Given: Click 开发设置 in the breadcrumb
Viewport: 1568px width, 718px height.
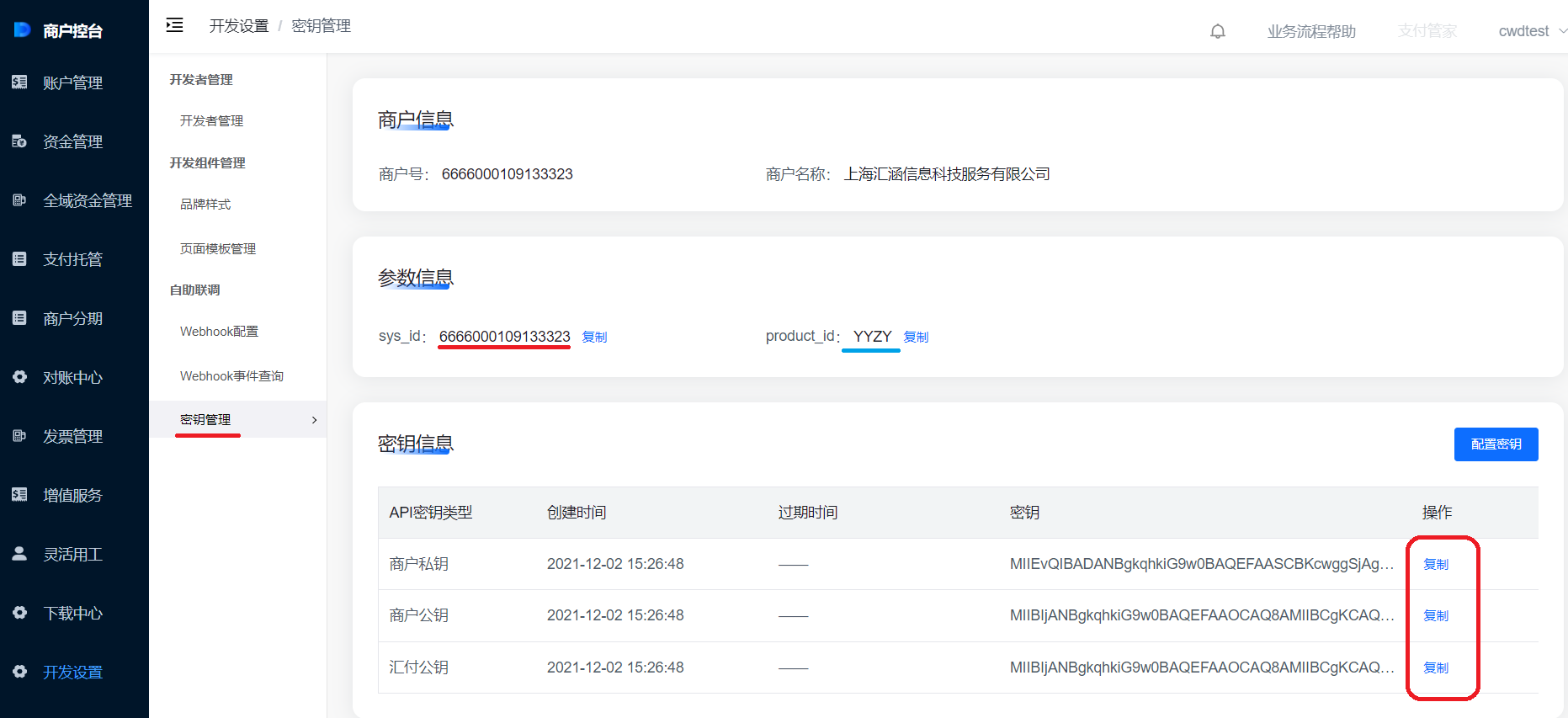Looking at the screenshot, I should click(x=239, y=26).
